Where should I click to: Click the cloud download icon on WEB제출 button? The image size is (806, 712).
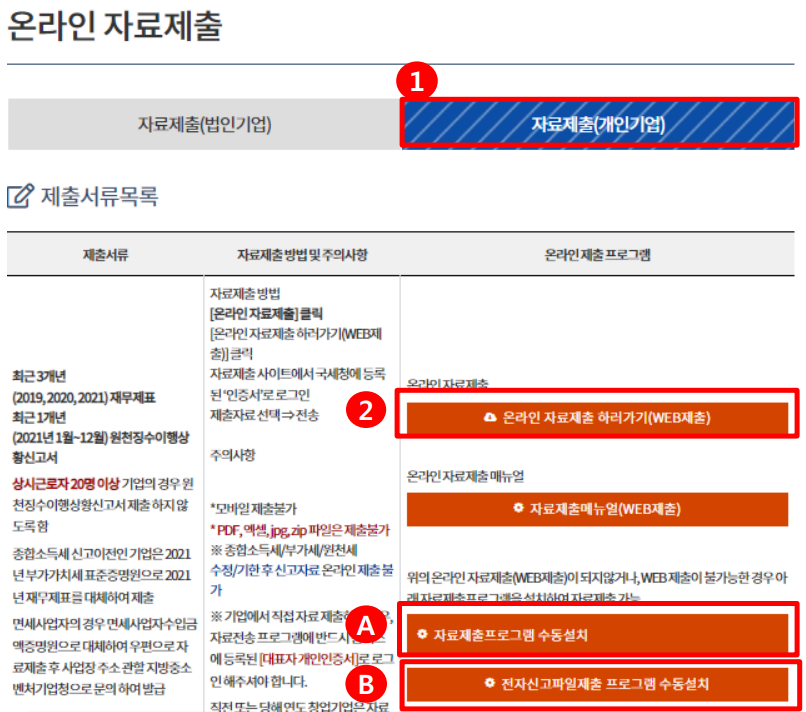click(x=490, y=416)
